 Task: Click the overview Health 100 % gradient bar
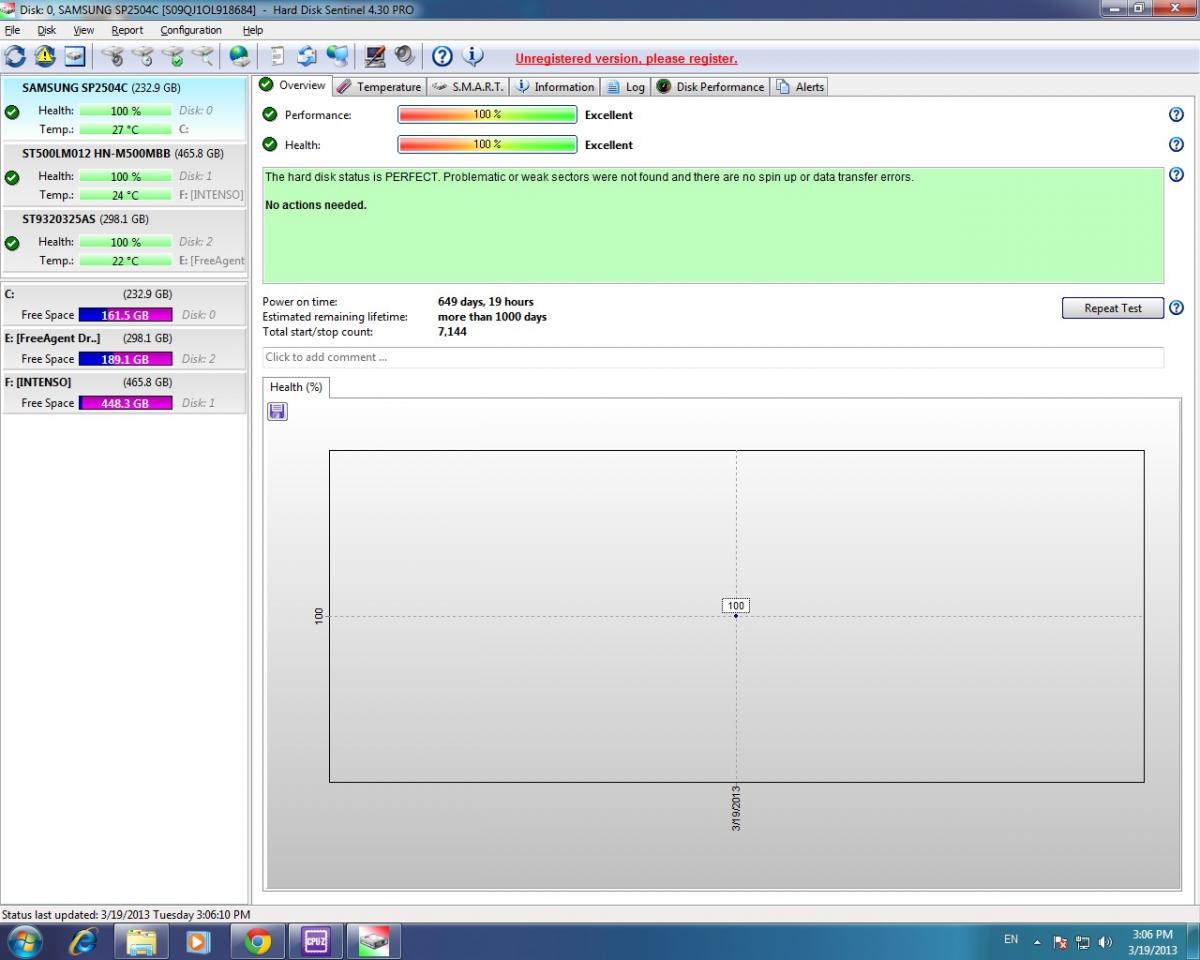click(487, 145)
